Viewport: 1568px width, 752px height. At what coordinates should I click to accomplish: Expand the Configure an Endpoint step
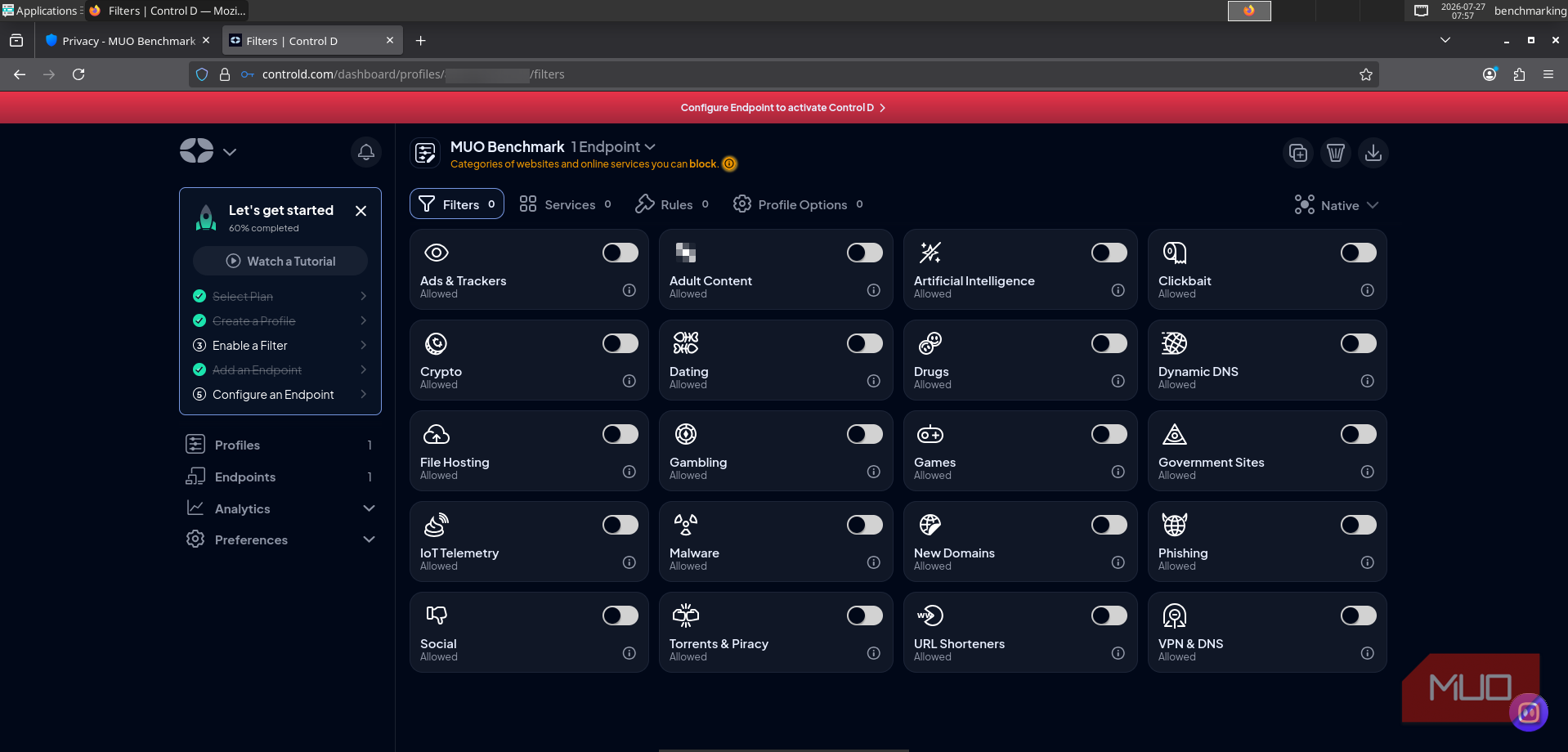[x=363, y=395]
